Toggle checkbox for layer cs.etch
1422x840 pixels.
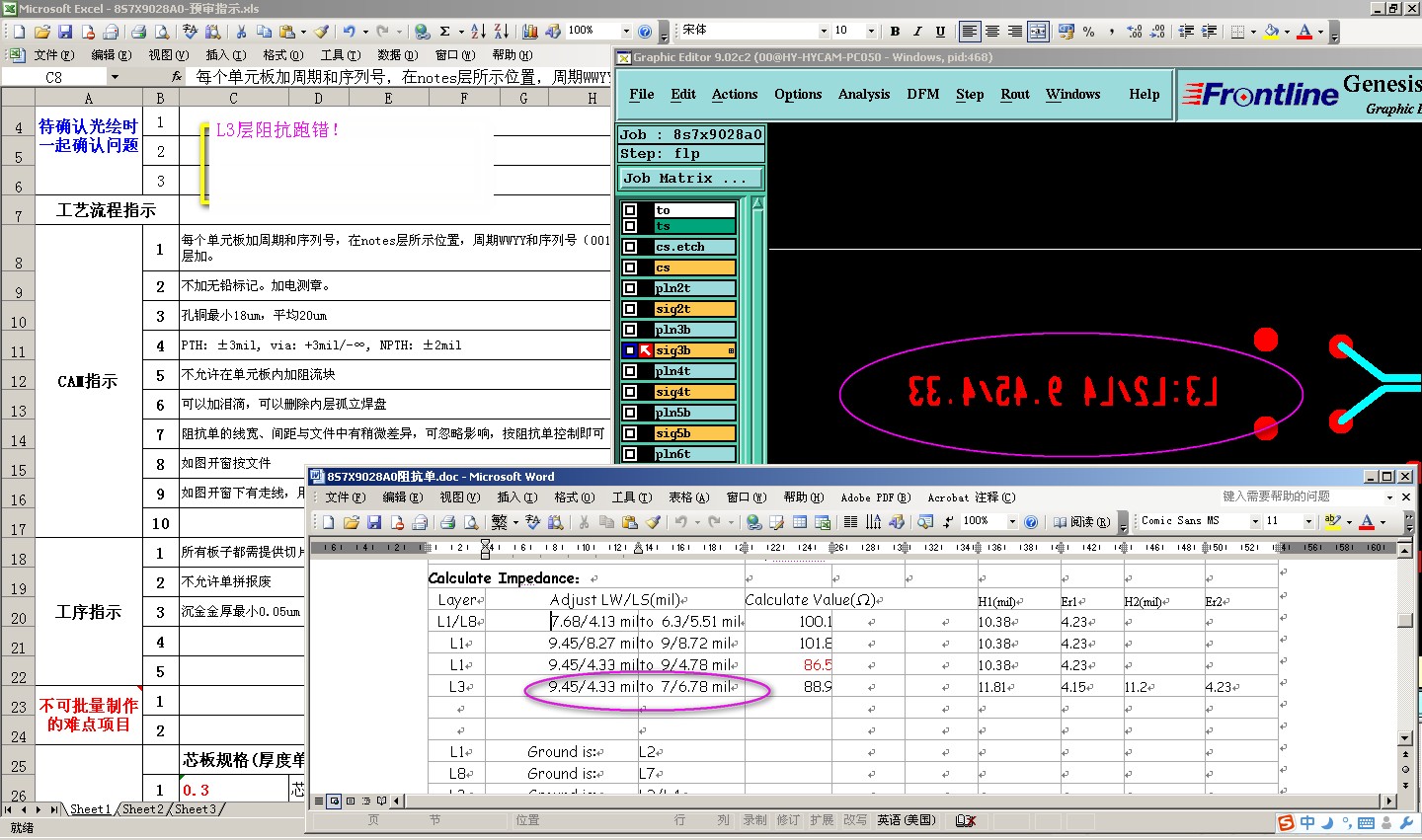630,247
